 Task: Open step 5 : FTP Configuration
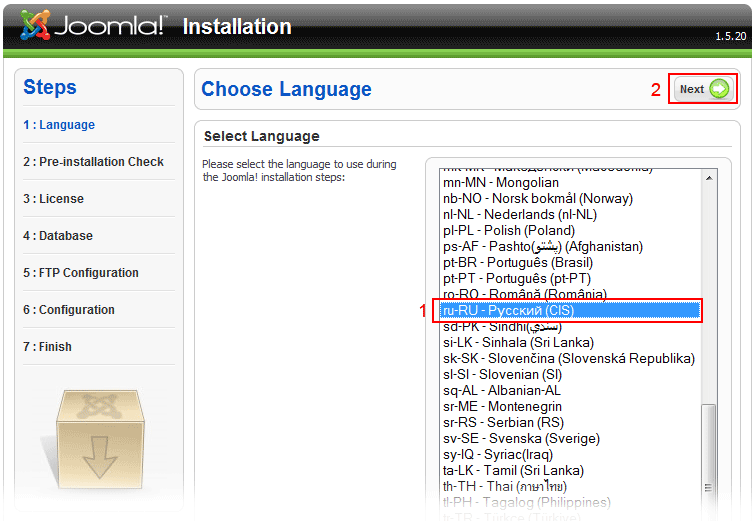[81, 273]
